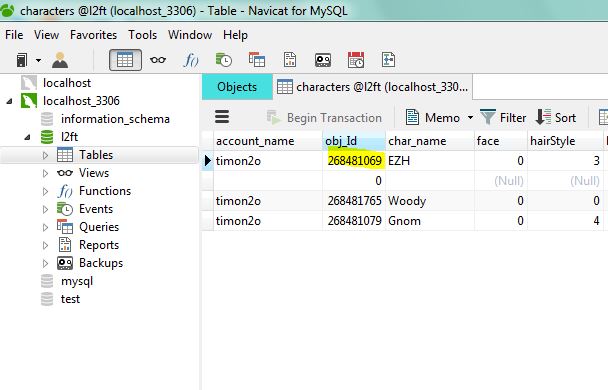
Task: Select Events in the tree
Action: click(x=96, y=209)
